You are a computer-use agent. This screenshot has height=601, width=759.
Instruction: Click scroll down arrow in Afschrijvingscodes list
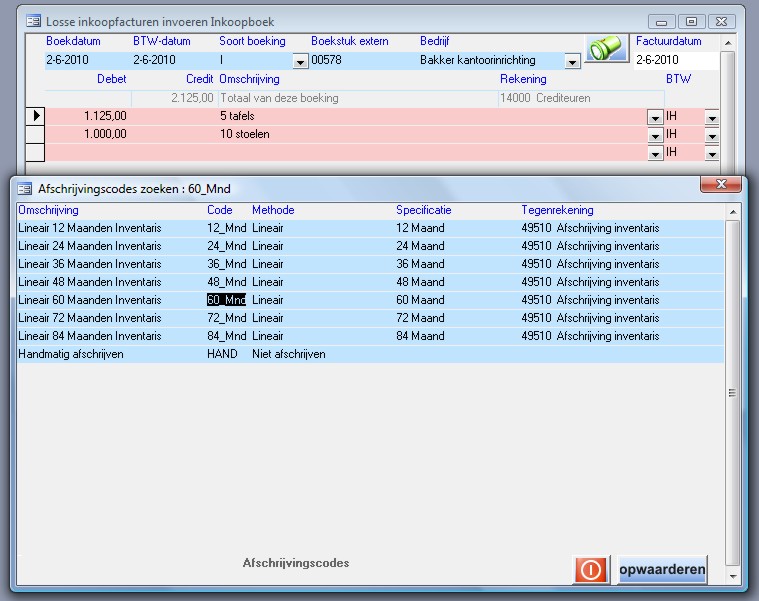(x=733, y=576)
